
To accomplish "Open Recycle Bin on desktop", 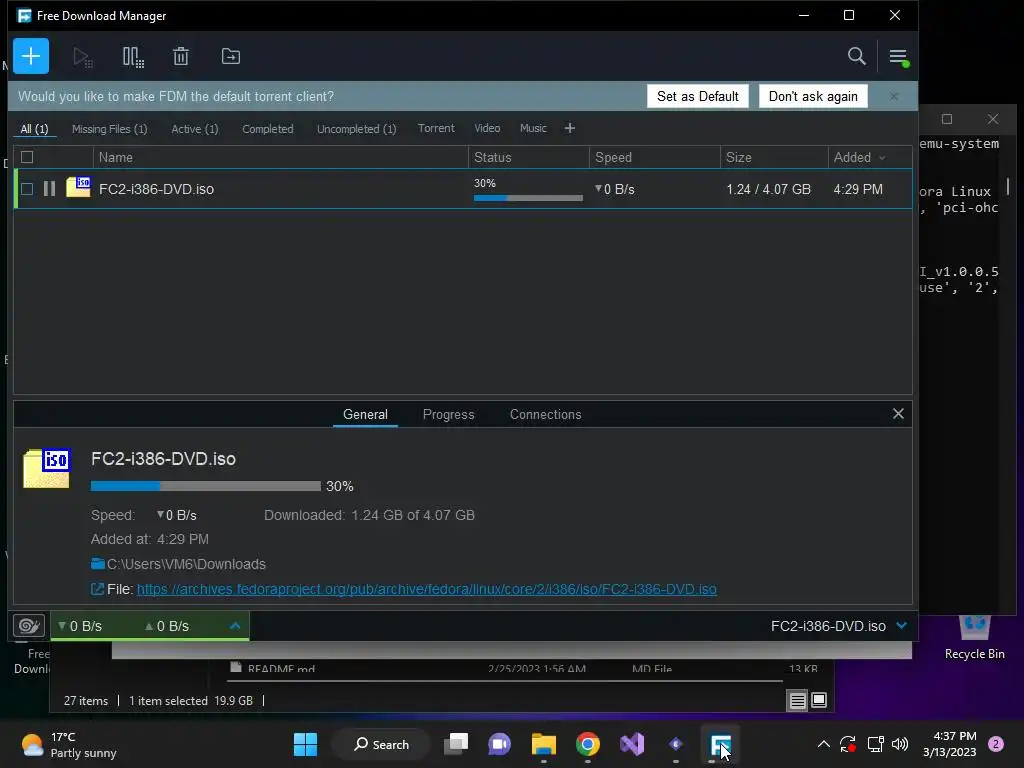I will pos(974,637).
